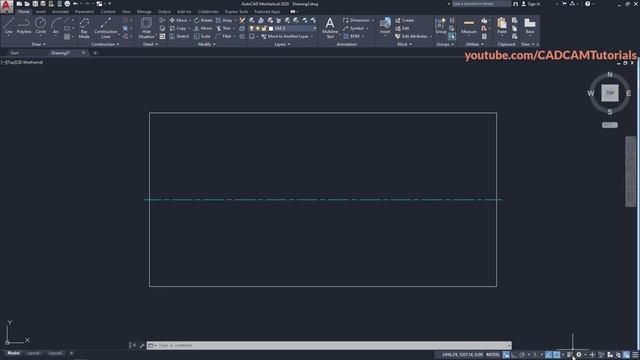Screen dimensions: 640x360
Task: Select the Stretch command
Action: [179, 36]
